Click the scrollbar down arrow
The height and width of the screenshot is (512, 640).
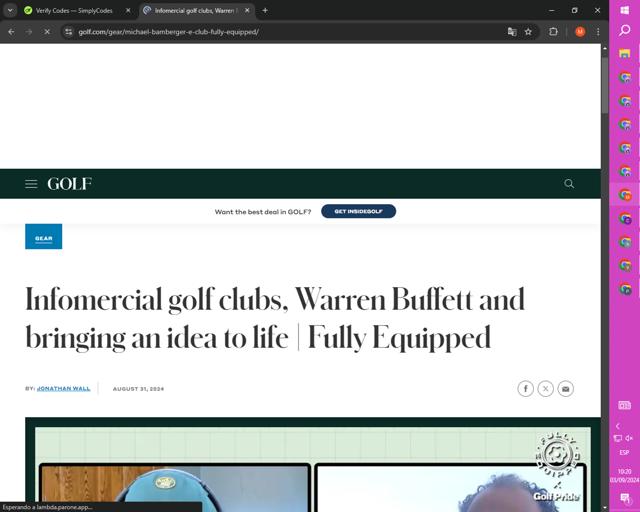pyautogui.click(x=604, y=507)
